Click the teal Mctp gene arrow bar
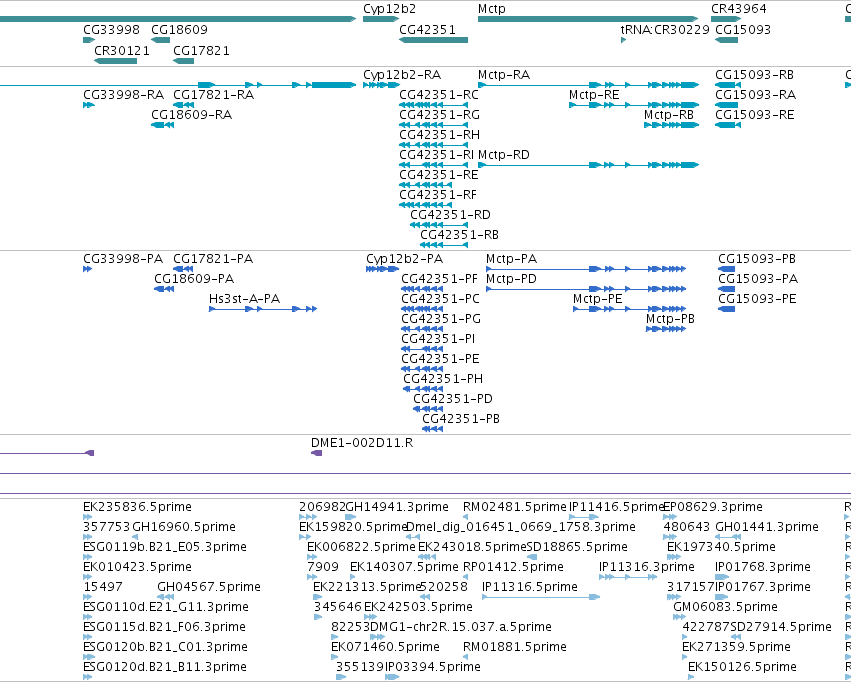 [x=588, y=19]
